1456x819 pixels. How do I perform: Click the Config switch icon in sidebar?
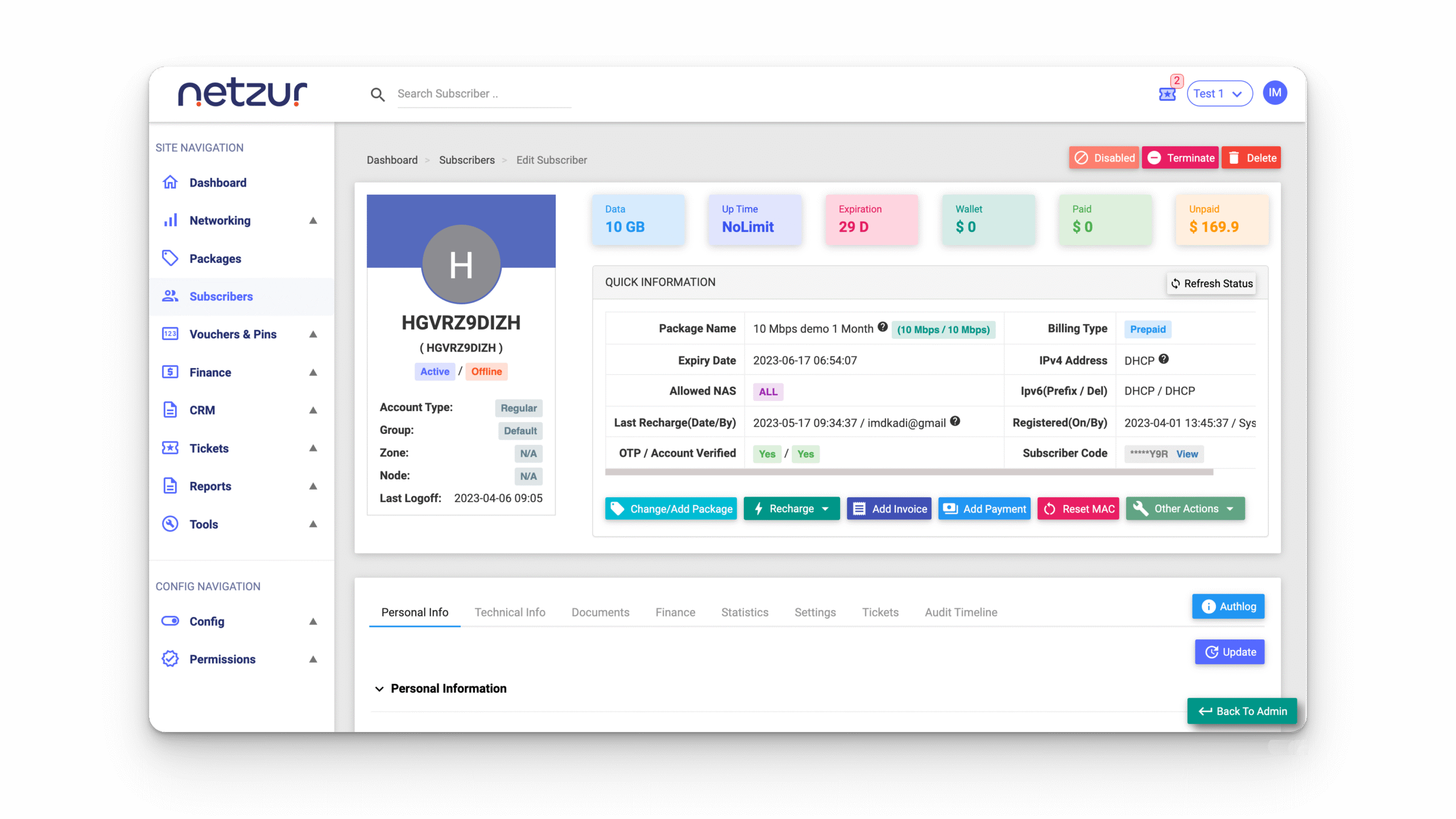point(171,621)
